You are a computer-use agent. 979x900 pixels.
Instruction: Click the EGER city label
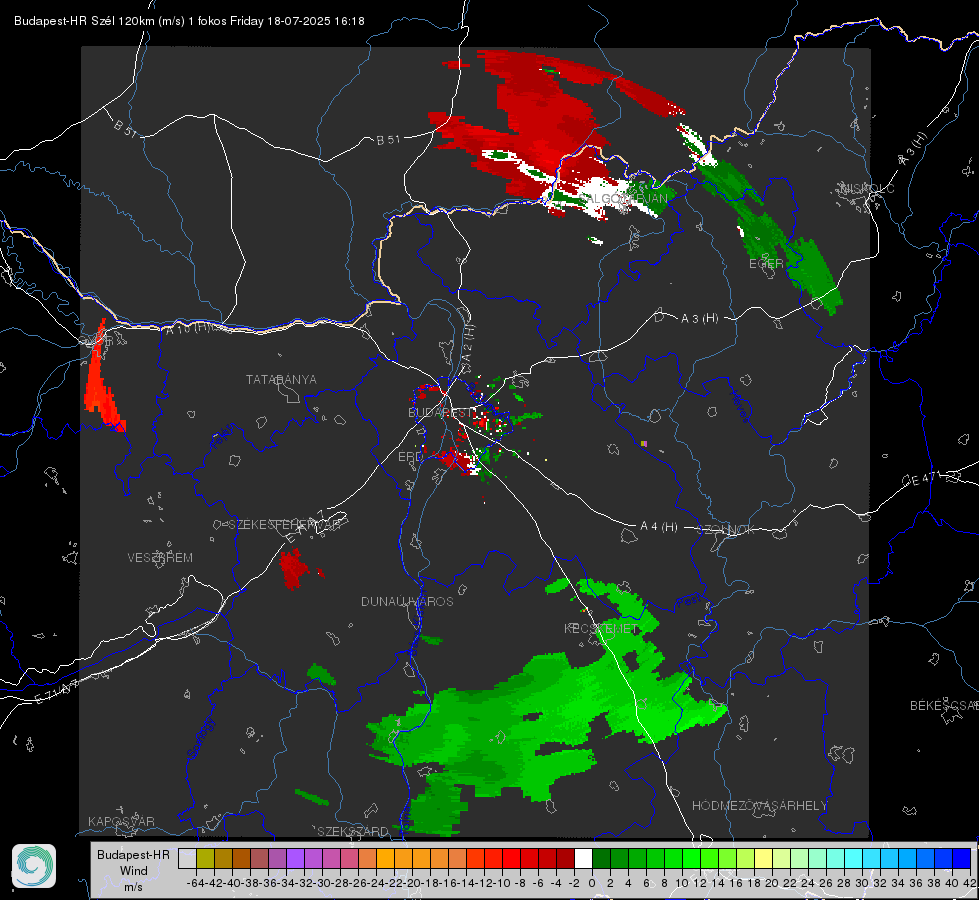pyautogui.click(x=766, y=264)
